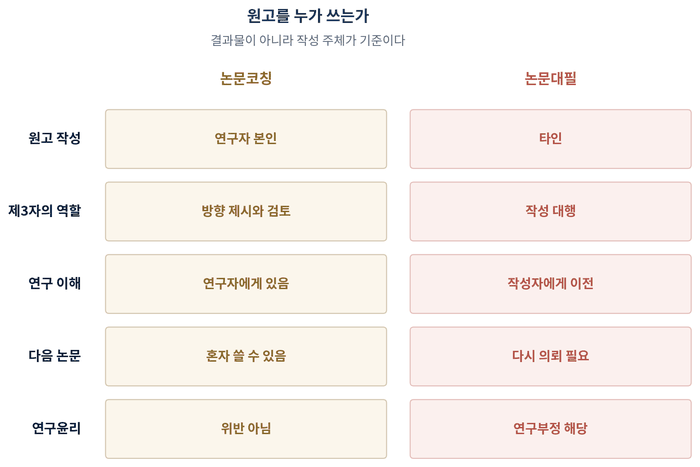
Task: Click the subtitle 결과물이 아니라 작성 주체가 기준이다
Action: tap(308, 40)
